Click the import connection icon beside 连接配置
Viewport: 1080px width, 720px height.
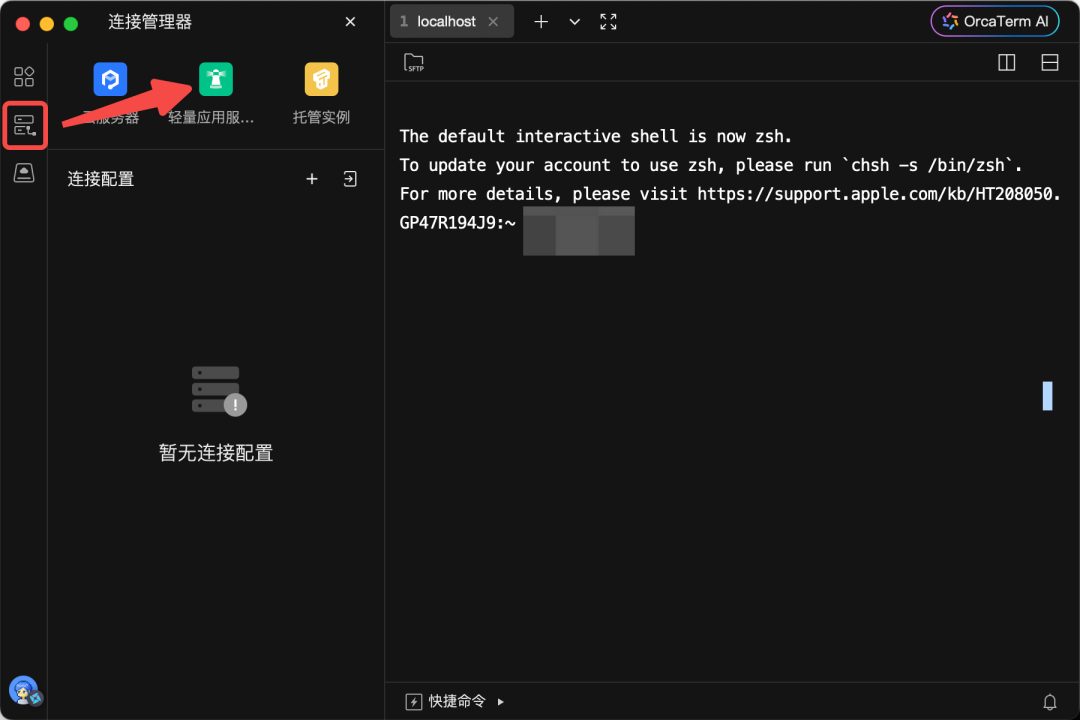pos(348,178)
